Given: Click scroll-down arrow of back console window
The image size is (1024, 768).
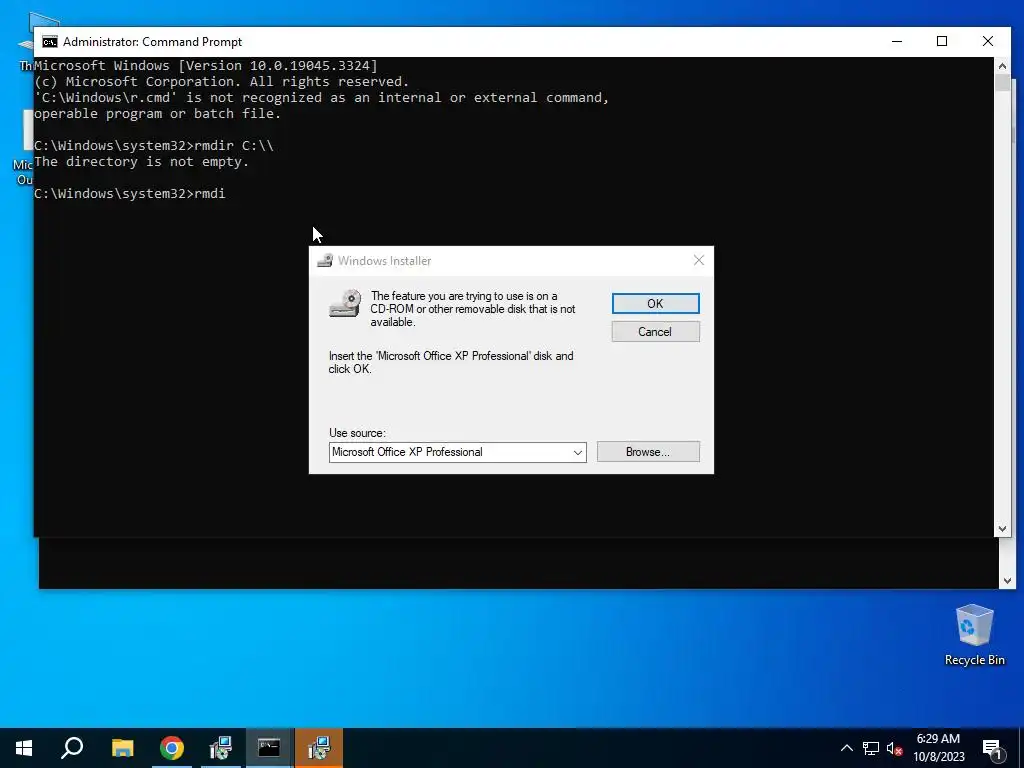Looking at the screenshot, I should point(1007,581).
